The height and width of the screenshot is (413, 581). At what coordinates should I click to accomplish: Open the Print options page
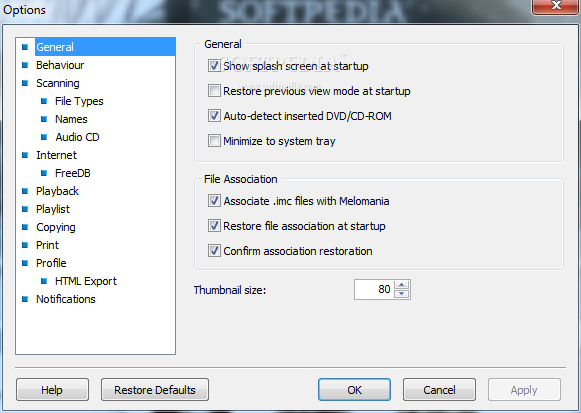coord(47,245)
